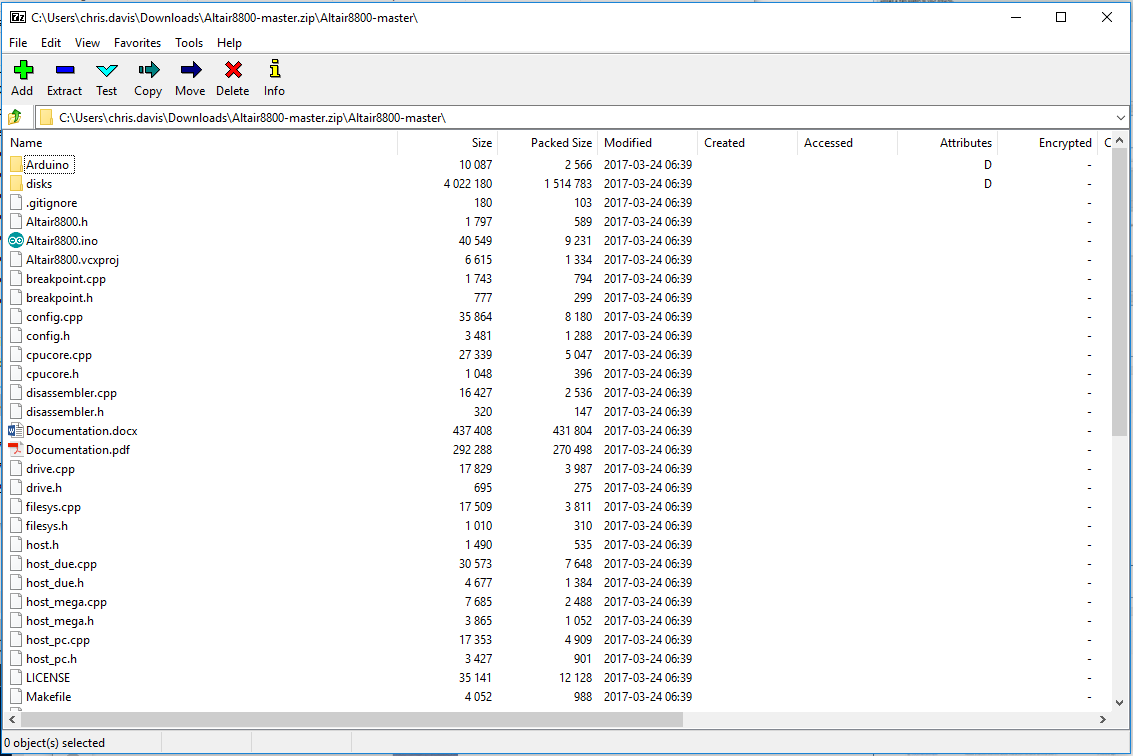The width and height of the screenshot is (1133, 756).
Task: Click the 7-Zip title bar app icon
Action: [18, 17]
